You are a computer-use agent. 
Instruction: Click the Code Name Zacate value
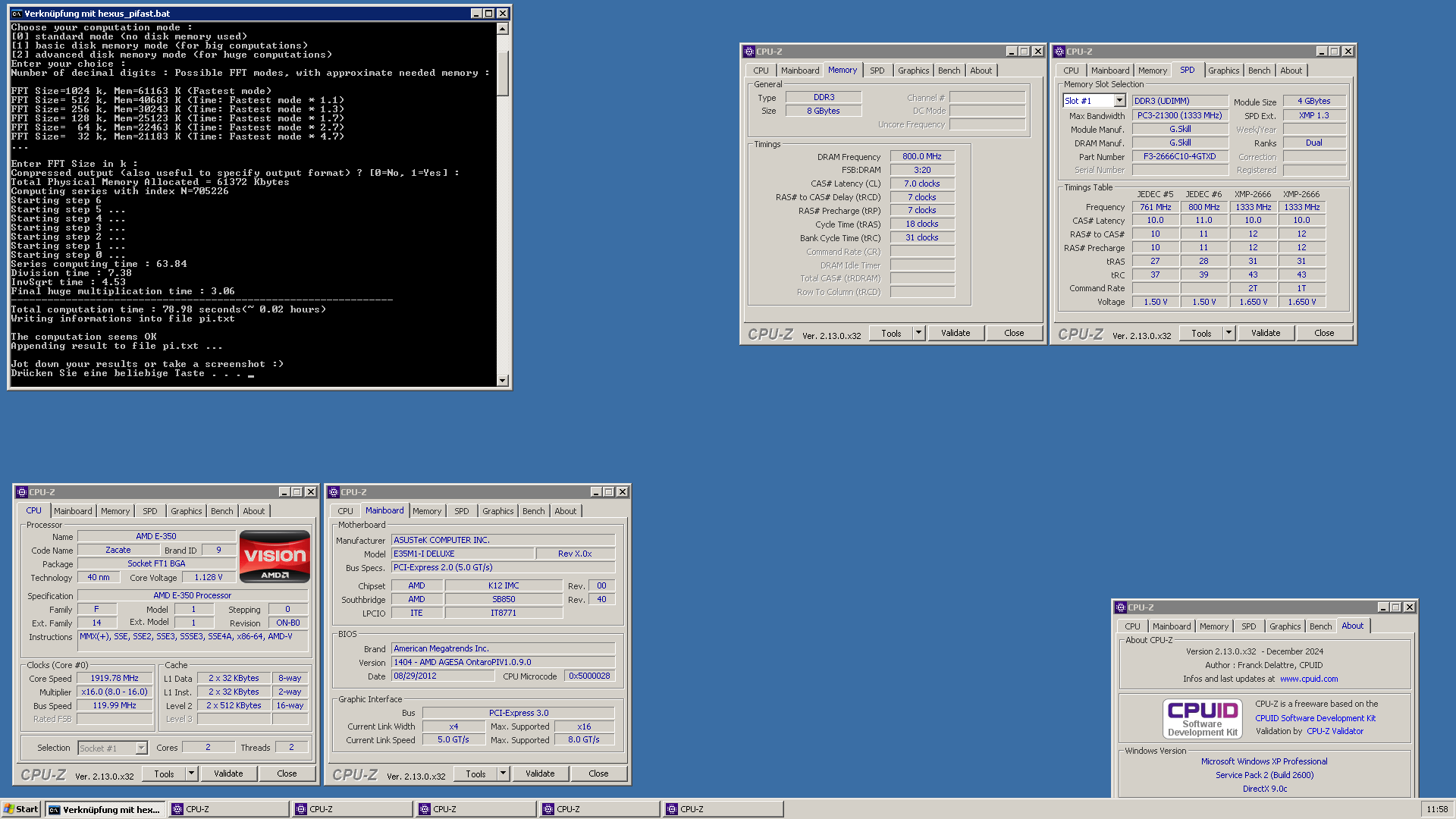pyautogui.click(x=118, y=550)
